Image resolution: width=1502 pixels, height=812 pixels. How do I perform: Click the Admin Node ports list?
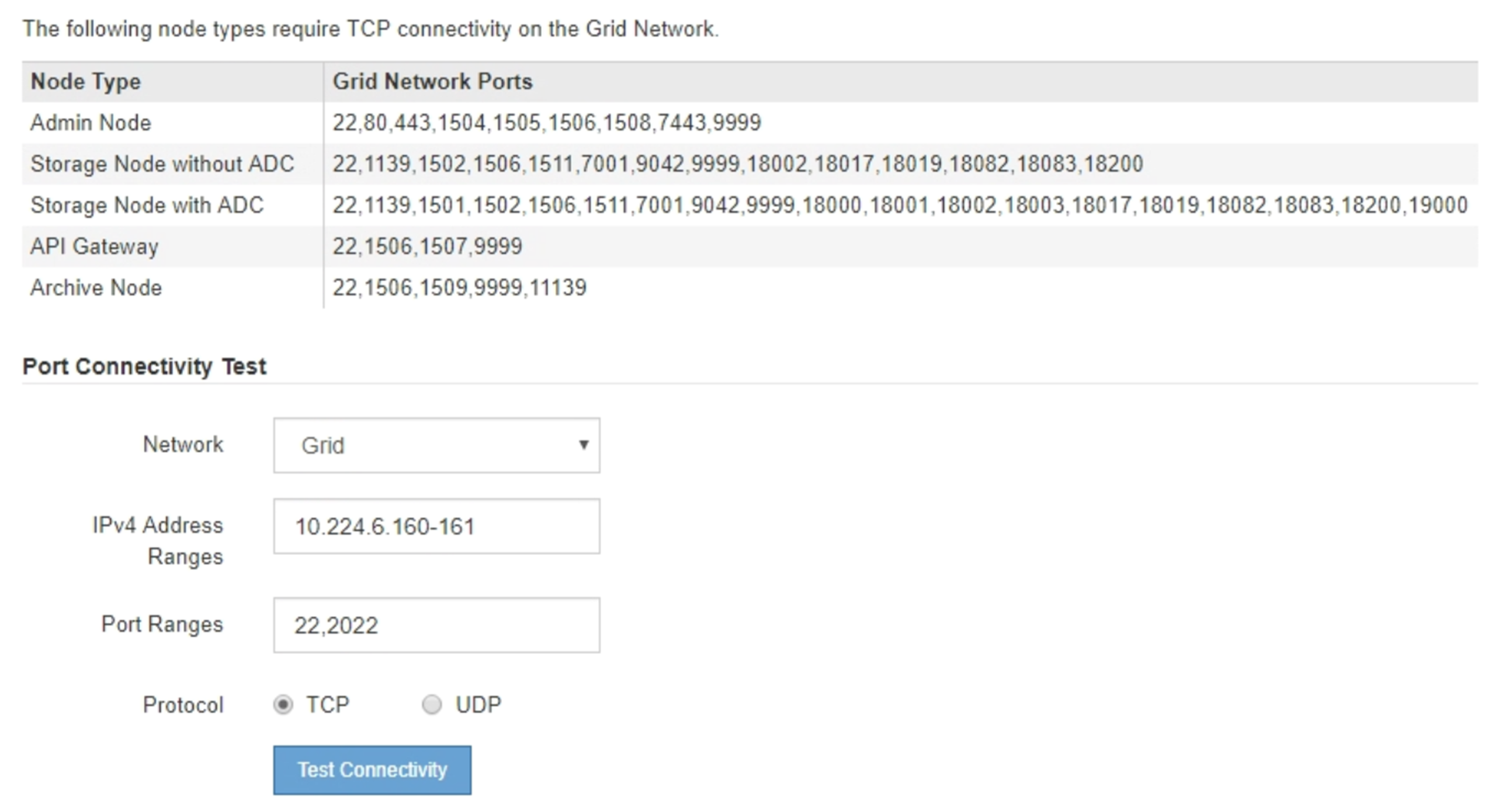(546, 123)
